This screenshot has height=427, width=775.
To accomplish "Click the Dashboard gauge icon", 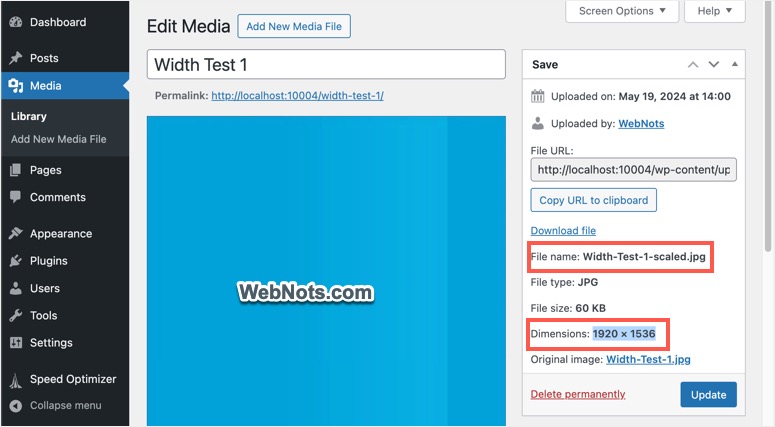I will pos(16,22).
